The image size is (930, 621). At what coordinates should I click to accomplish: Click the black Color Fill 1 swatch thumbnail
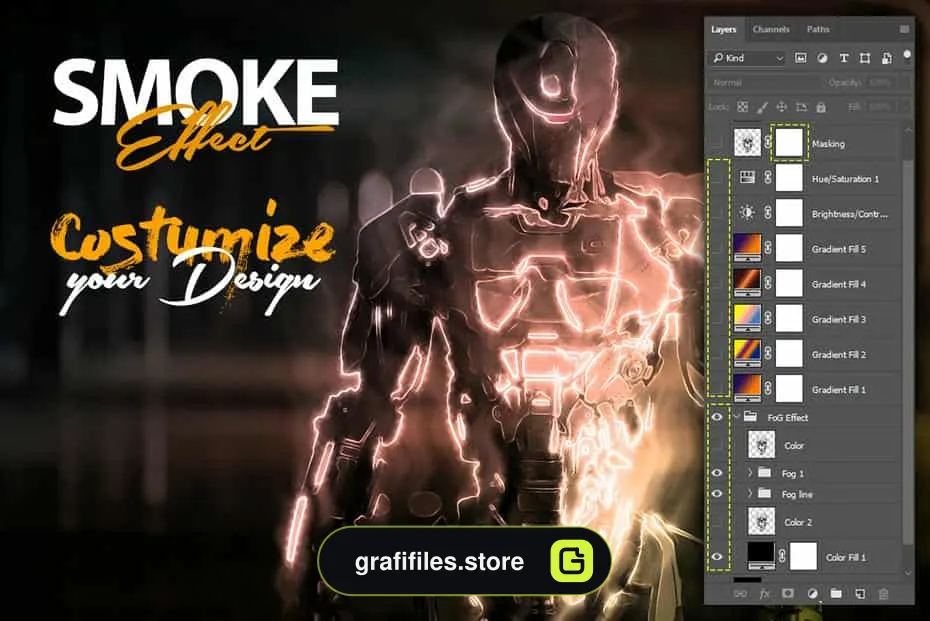click(x=761, y=556)
